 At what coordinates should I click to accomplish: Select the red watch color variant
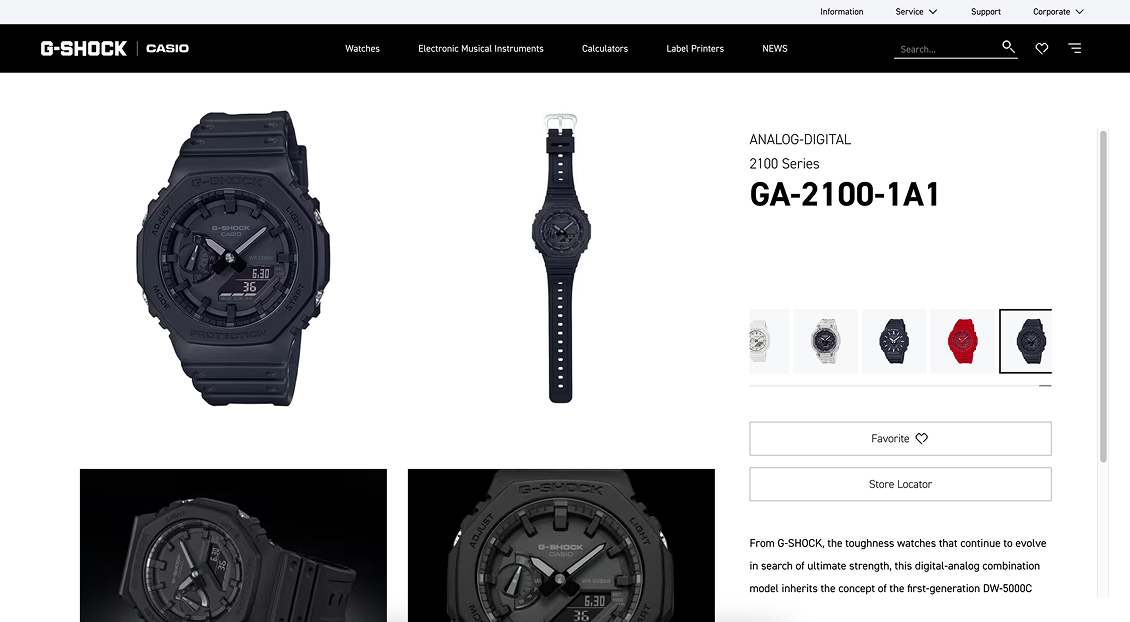click(962, 341)
